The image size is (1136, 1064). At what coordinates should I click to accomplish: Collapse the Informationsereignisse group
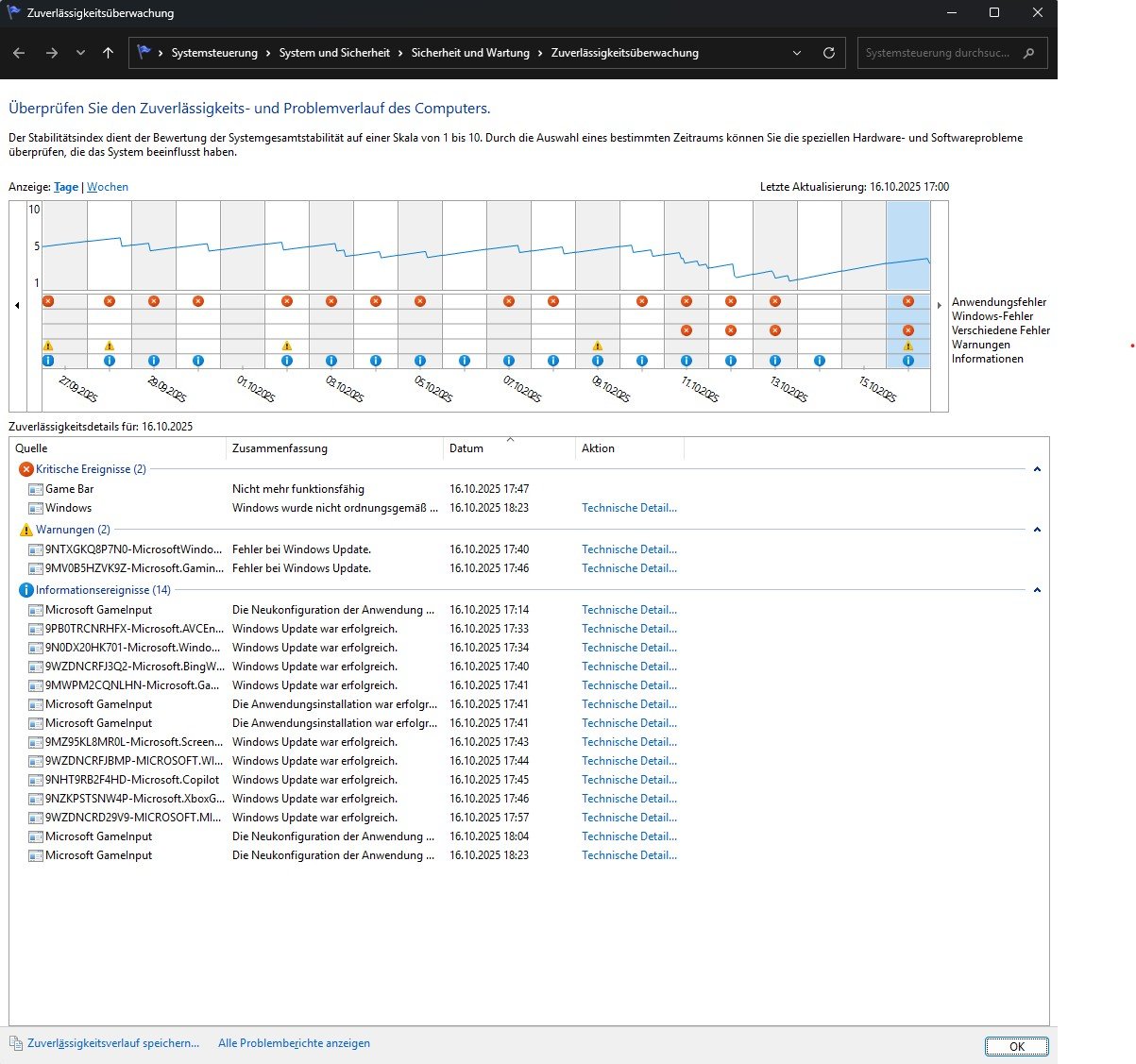click(1037, 590)
